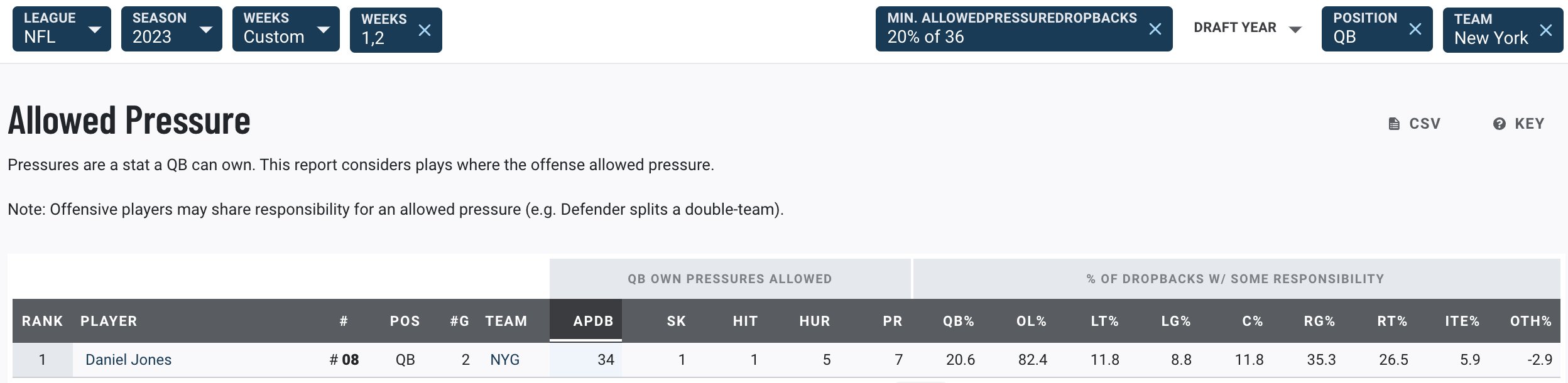1568x383 pixels.
Task: Sort by HUR column header
Action: 814,321
